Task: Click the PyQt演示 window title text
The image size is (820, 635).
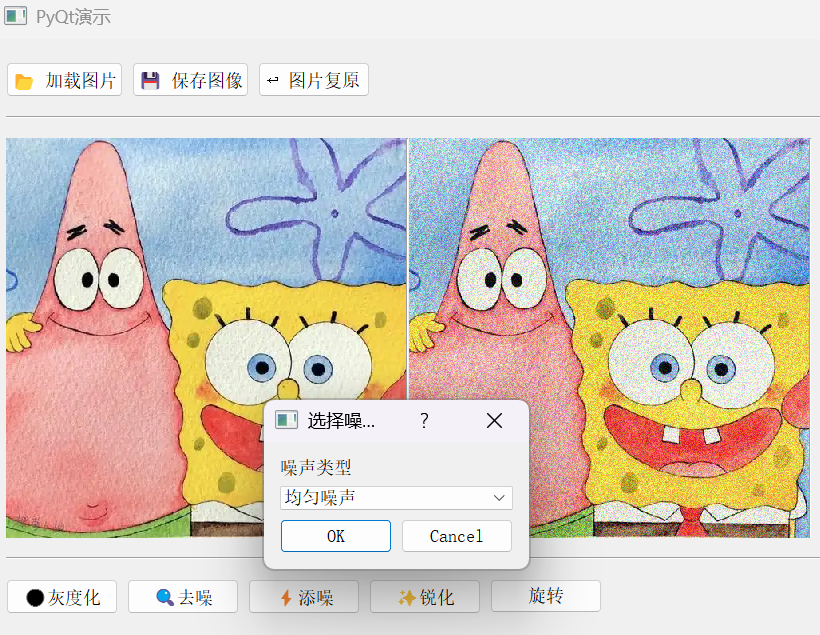Action: (x=73, y=17)
